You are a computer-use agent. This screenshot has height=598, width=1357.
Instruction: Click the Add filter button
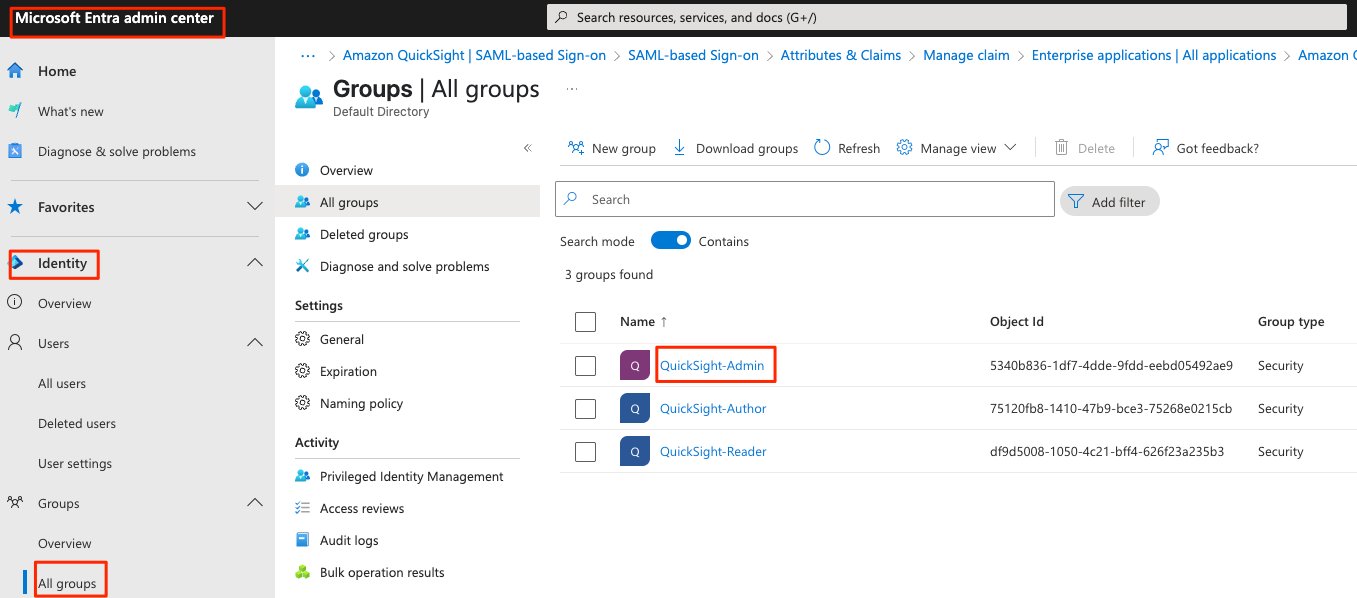[1110, 201]
